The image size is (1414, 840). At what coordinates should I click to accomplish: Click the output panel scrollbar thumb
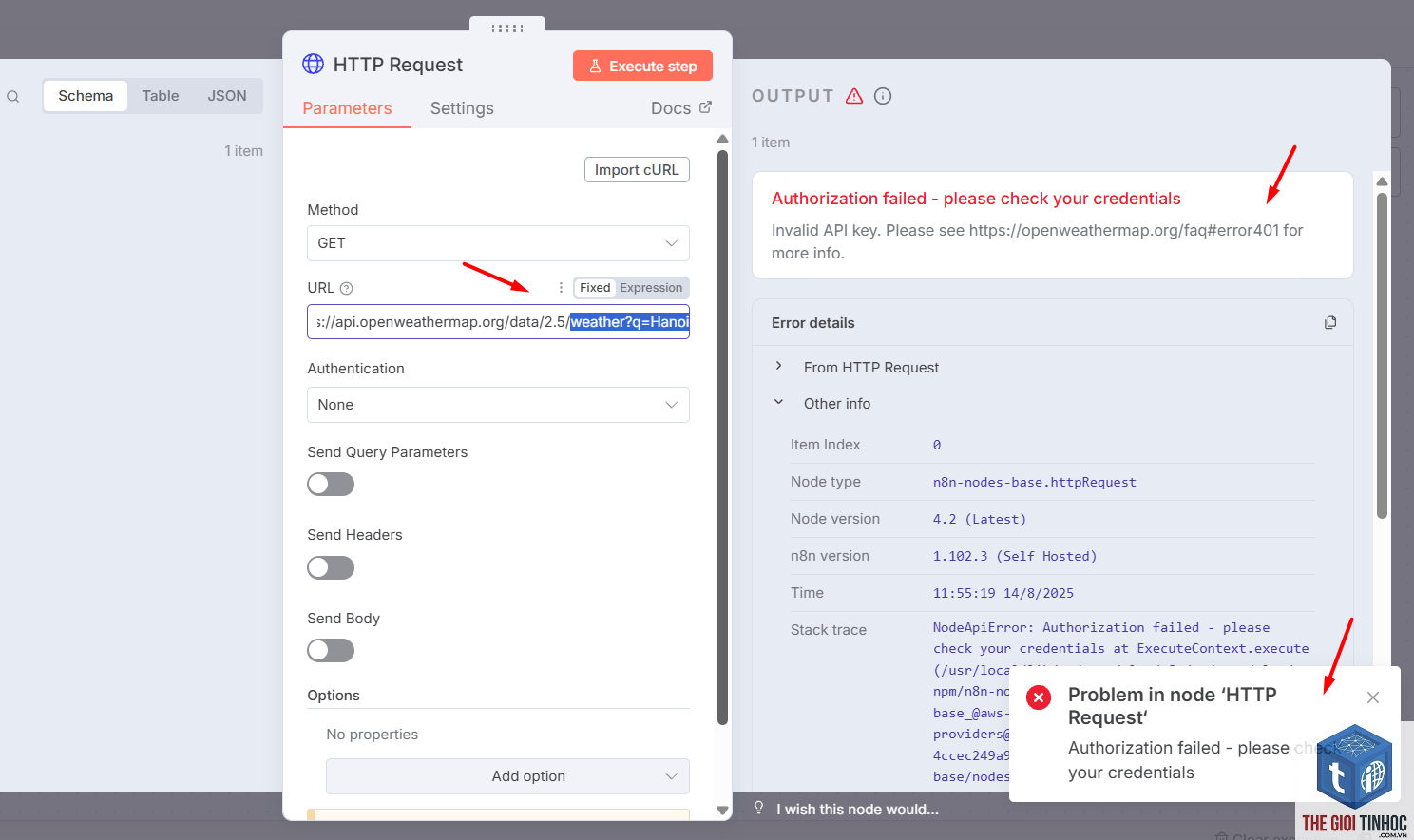[x=1382, y=355]
